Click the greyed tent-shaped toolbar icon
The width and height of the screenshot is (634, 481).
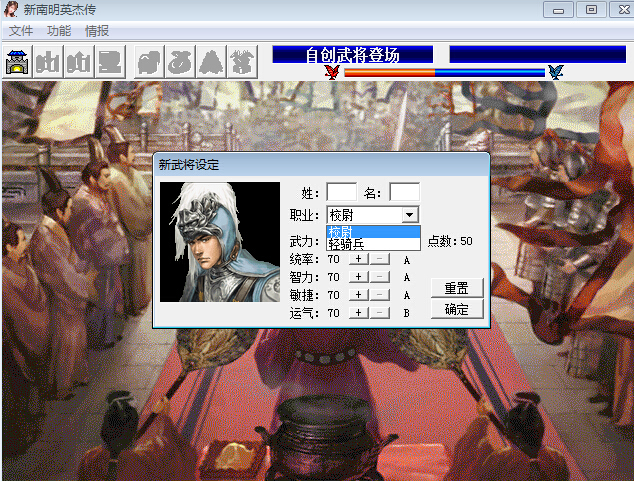(211, 62)
